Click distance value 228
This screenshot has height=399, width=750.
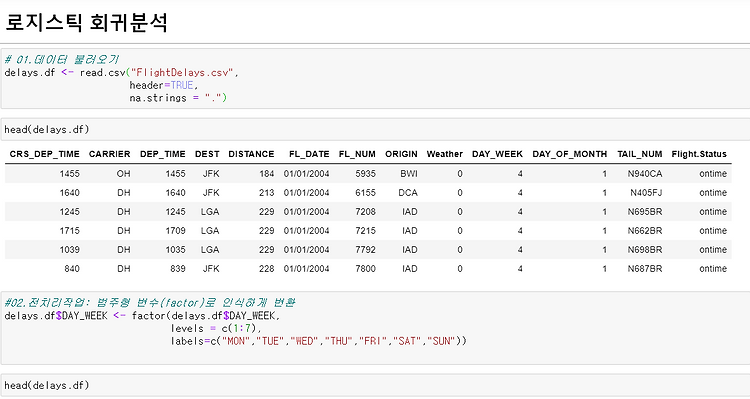pos(266,268)
